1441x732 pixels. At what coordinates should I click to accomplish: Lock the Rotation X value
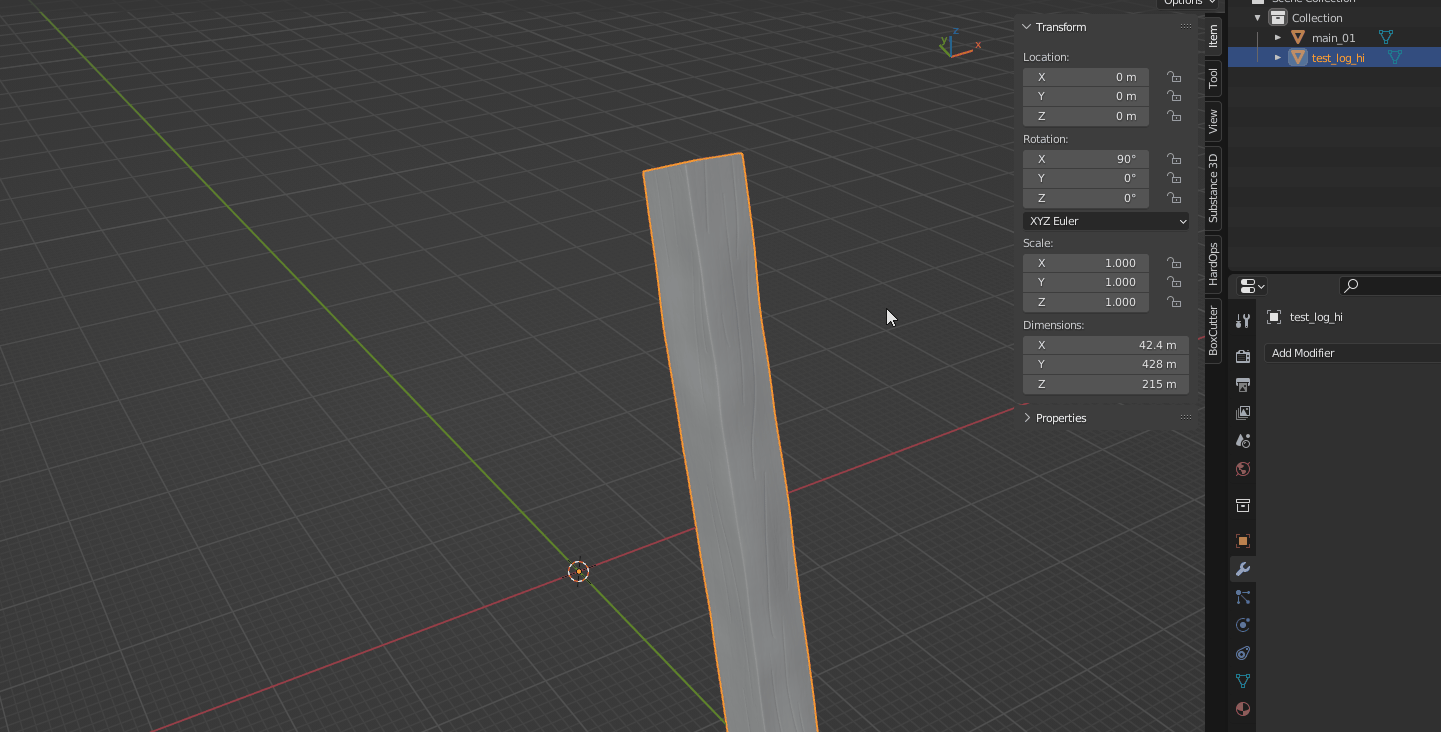tap(1175, 159)
